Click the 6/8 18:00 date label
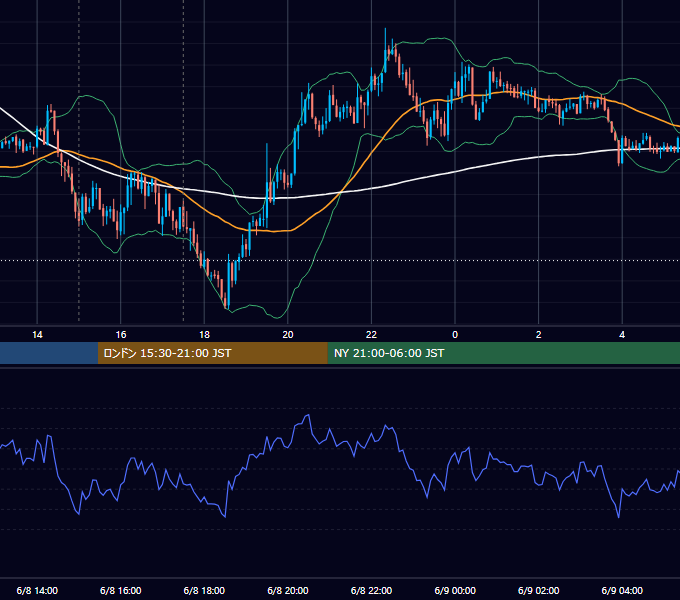 (x=204, y=590)
